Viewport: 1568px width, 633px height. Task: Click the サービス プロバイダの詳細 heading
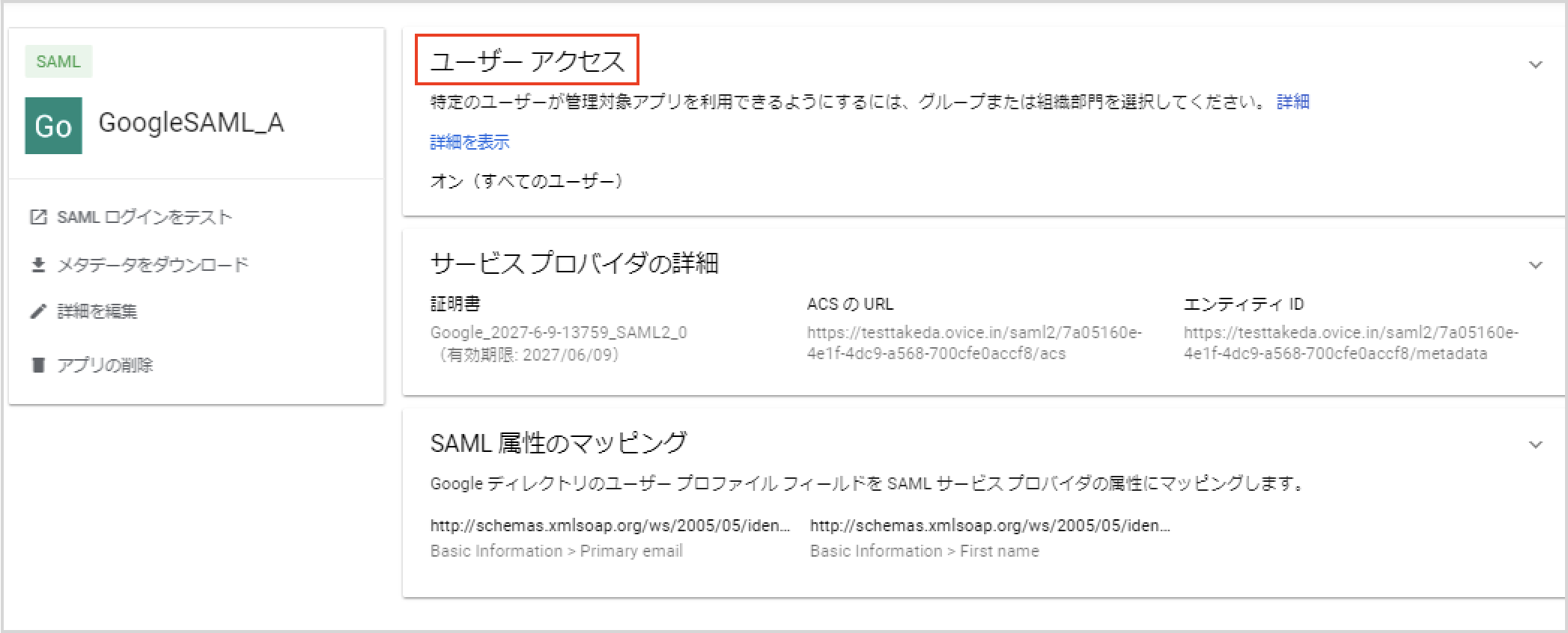pos(574,263)
